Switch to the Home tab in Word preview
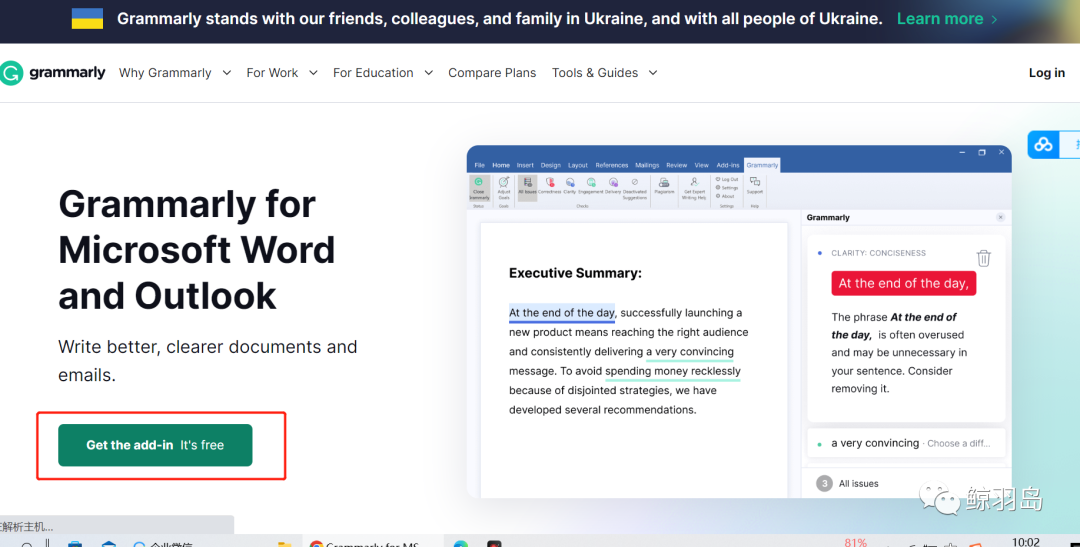The image size is (1080, 547). (x=501, y=165)
